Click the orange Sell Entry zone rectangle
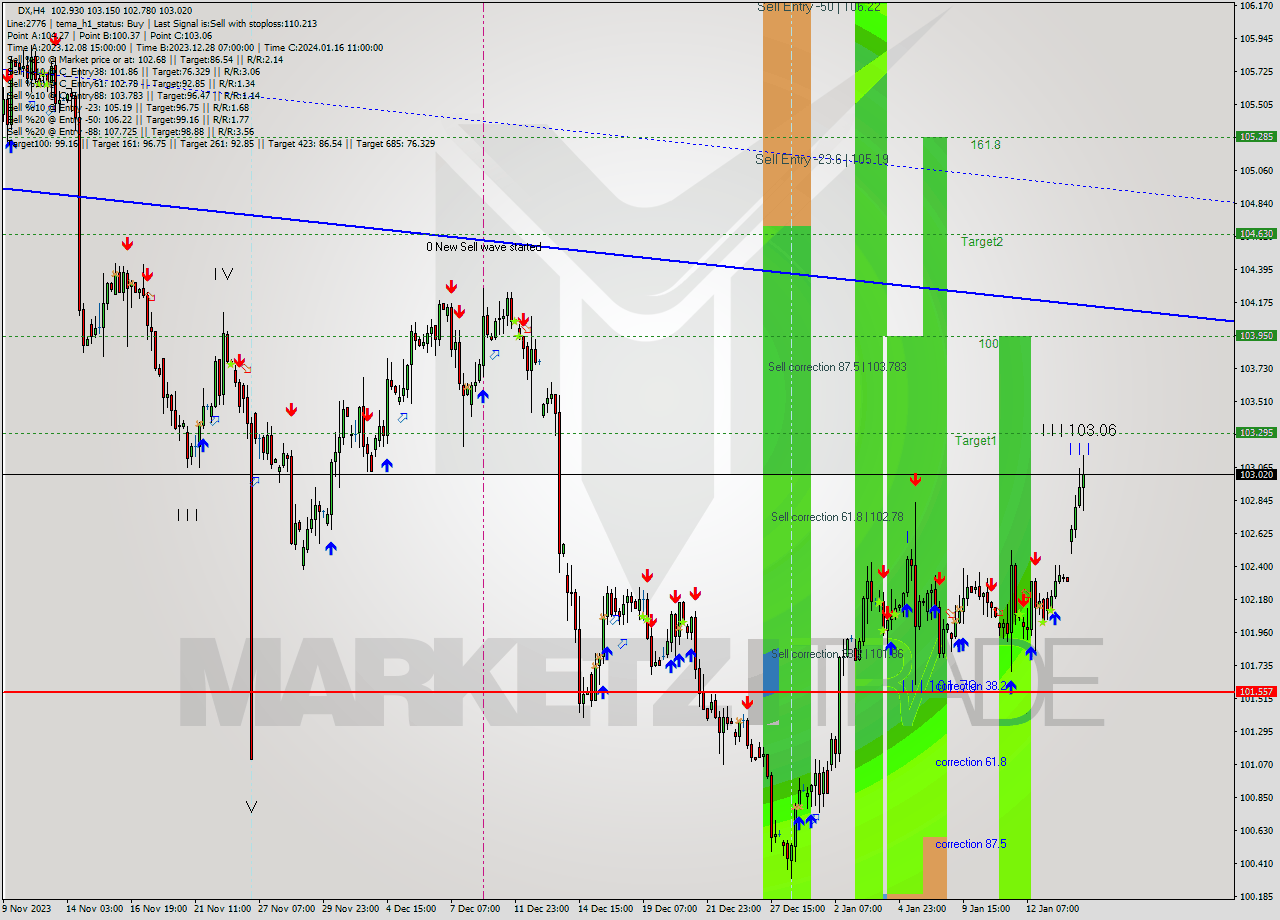The height and width of the screenshot is (920, 1280). [787, 113]
